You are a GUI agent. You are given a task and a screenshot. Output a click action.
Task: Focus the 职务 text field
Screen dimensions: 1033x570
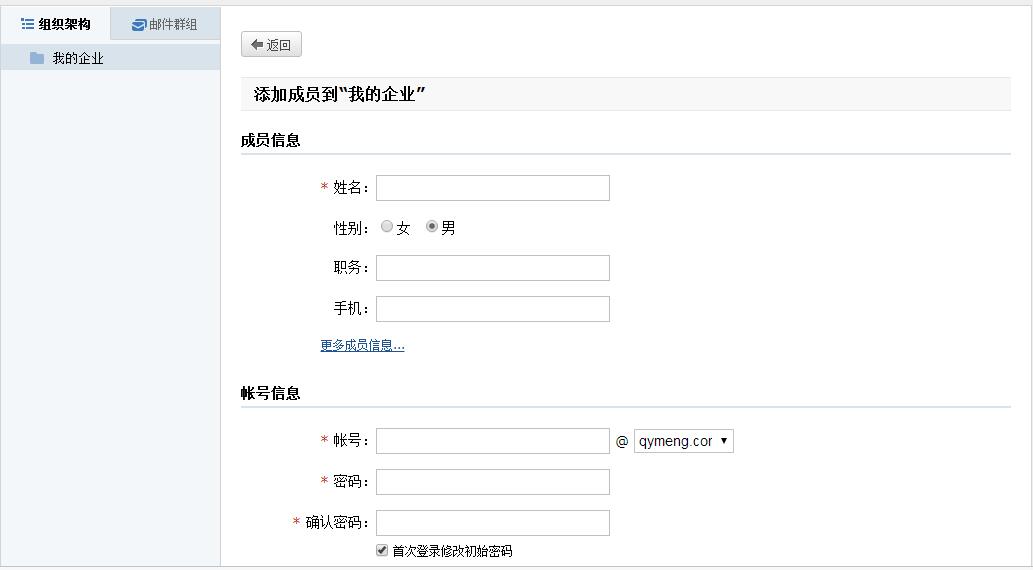click(x=492, y=268)
